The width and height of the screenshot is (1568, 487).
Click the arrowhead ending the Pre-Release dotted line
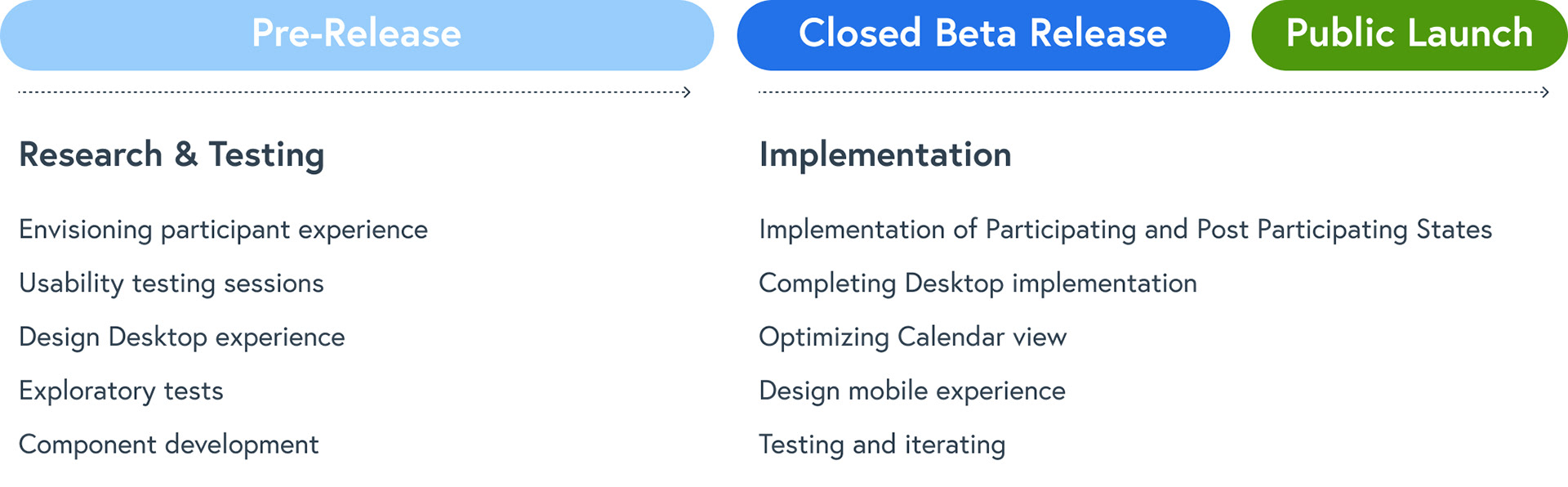[687, 92]
